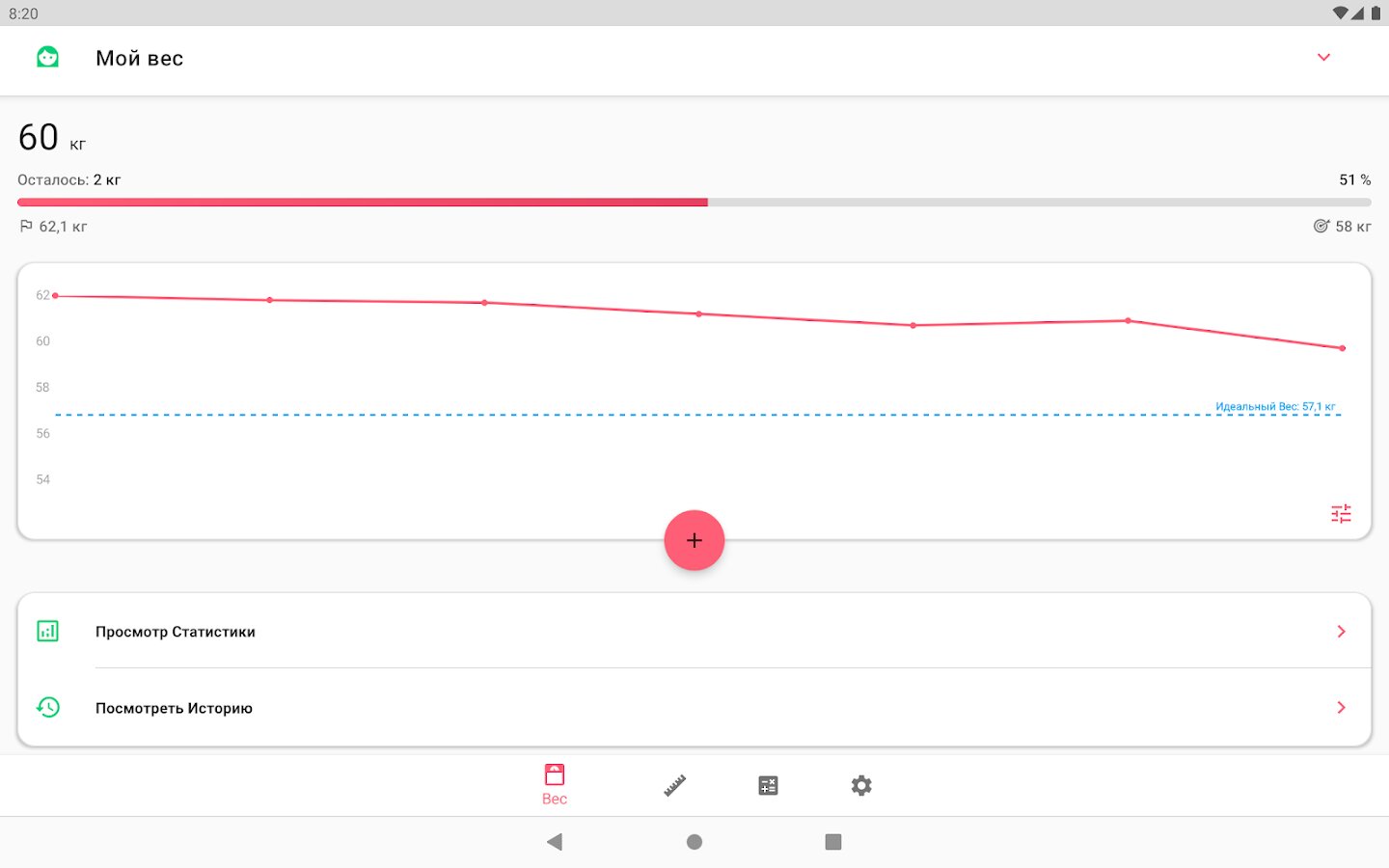The height and width of the screenshot is (868, 1389).
Task: Expand chevron beside Просмотр Статистики
Action: coord(1341,632)
